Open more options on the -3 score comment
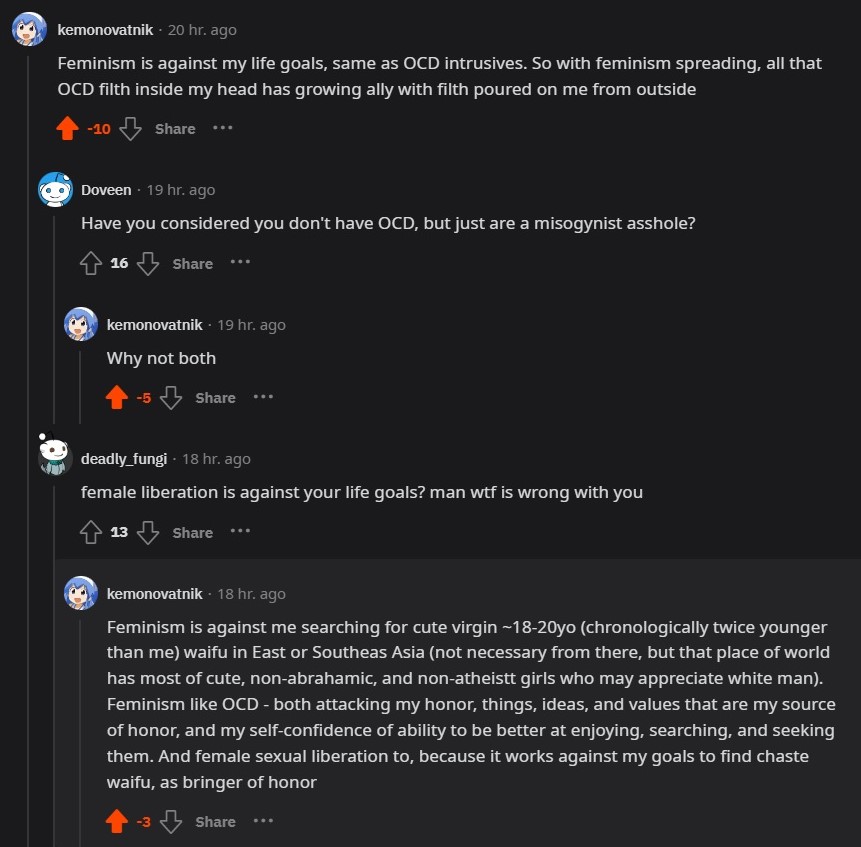The width and height of the screenshot is (861, 847). 264,821
